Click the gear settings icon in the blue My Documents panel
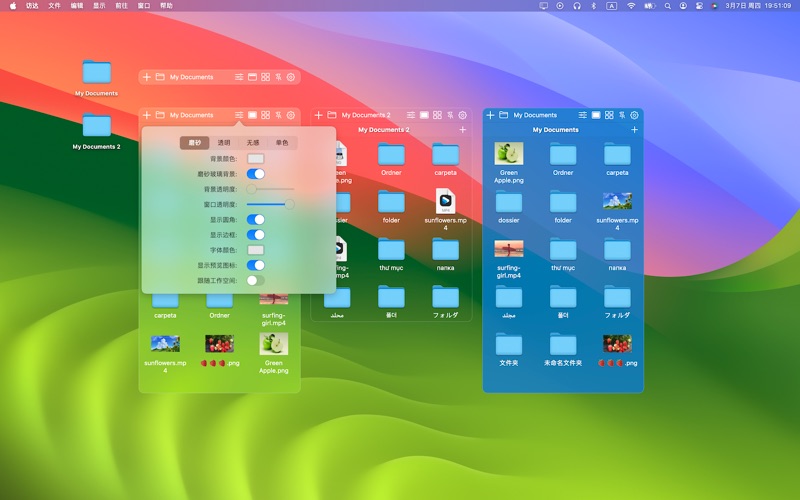Screen dimensions: 800x500 click(x=634, y=115)
